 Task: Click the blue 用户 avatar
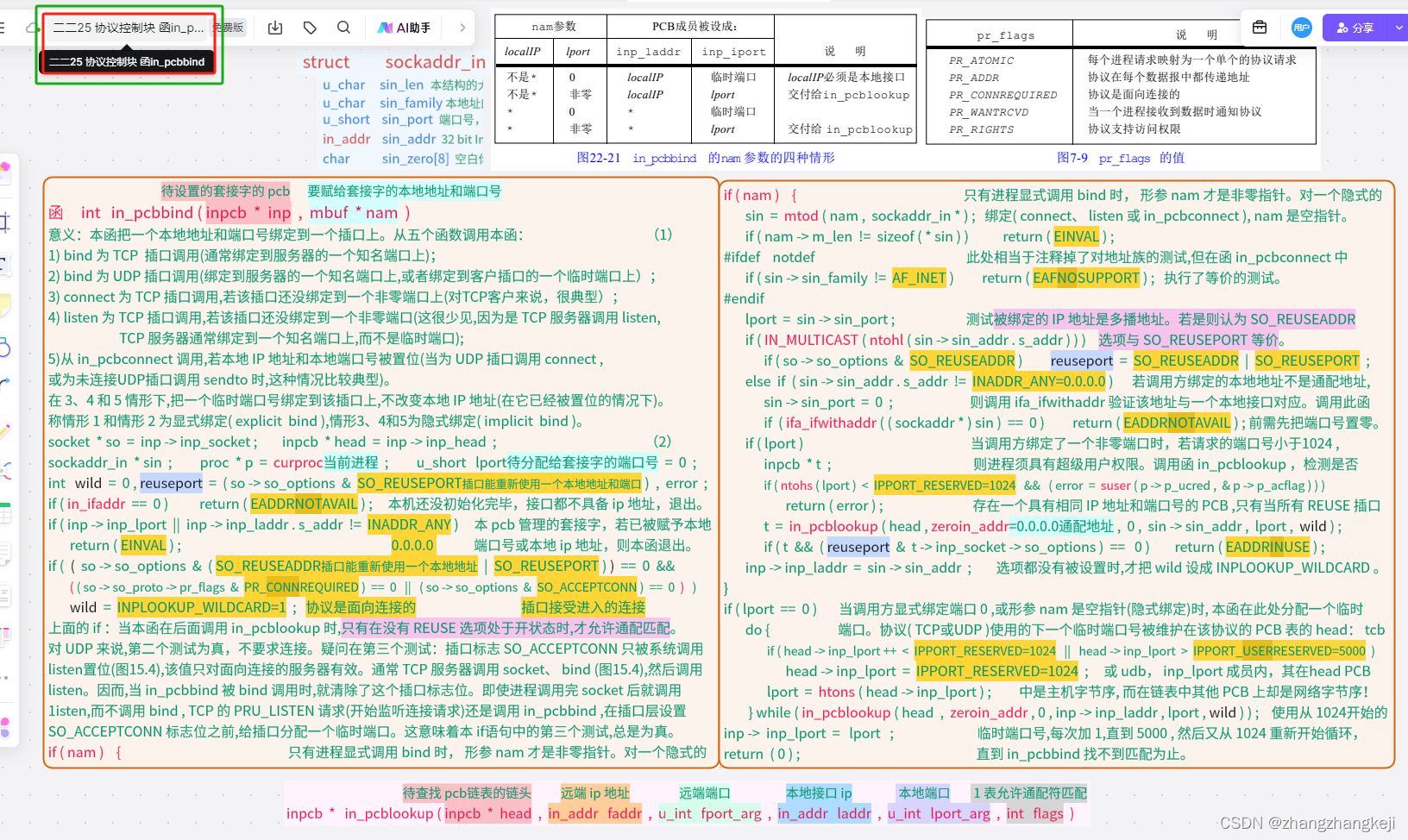(1301, 28)
